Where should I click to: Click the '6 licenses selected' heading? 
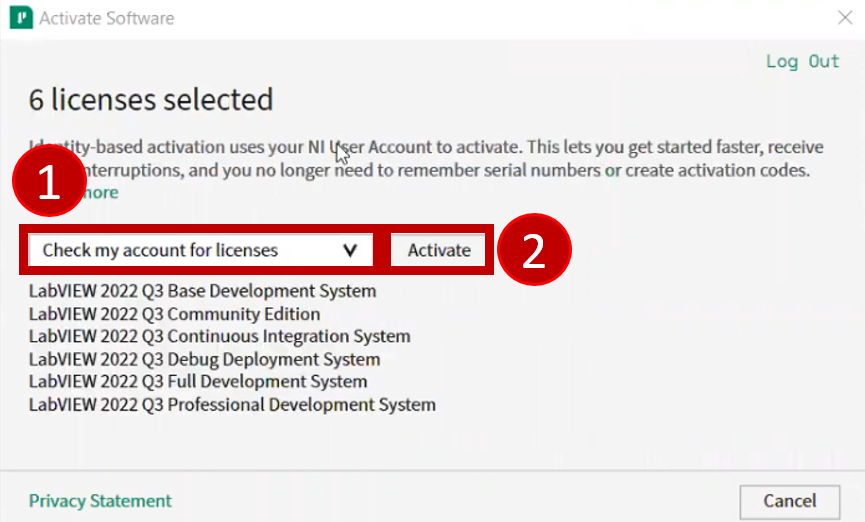151,99
